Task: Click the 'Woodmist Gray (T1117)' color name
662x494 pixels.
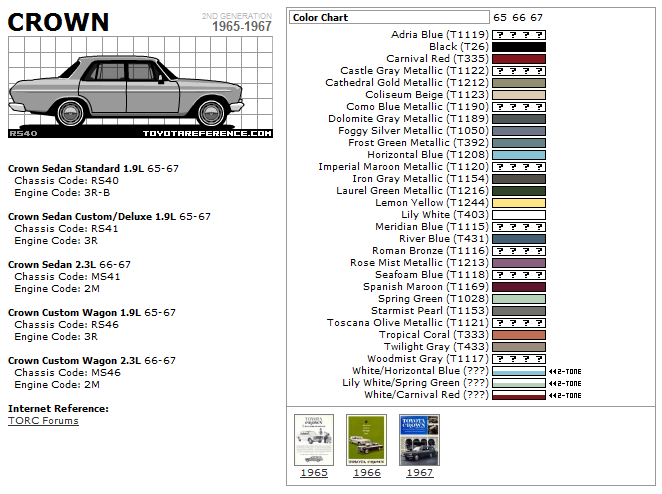Action: click(428, 359)
